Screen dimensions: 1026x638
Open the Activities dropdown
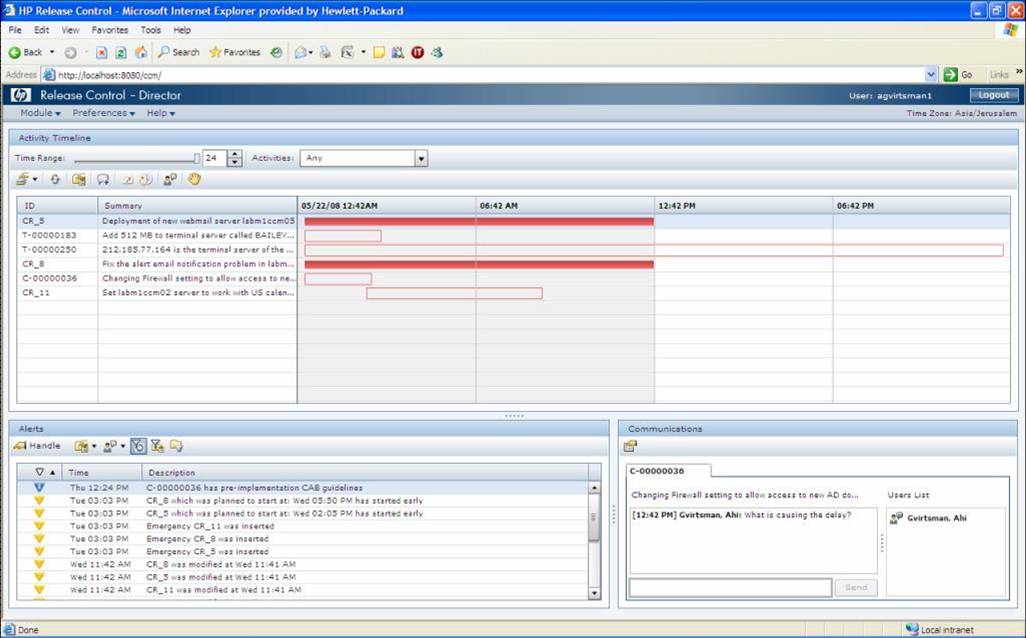tap(421, 158)
